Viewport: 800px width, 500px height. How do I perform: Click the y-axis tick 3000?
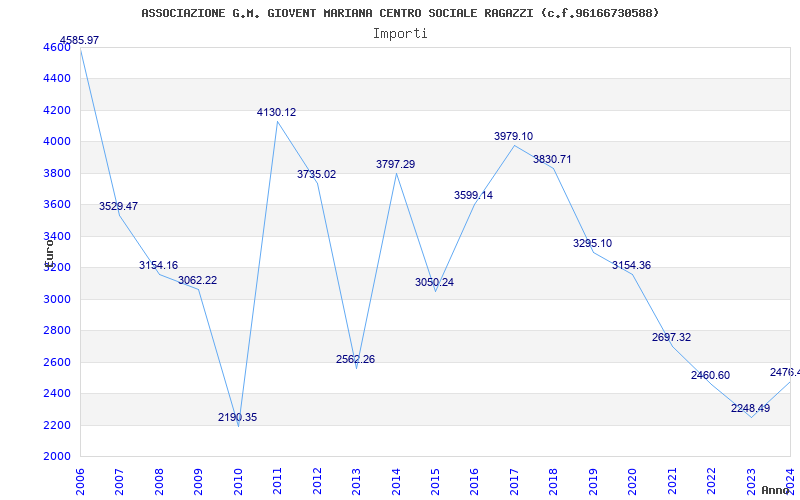tap(57, 299)
